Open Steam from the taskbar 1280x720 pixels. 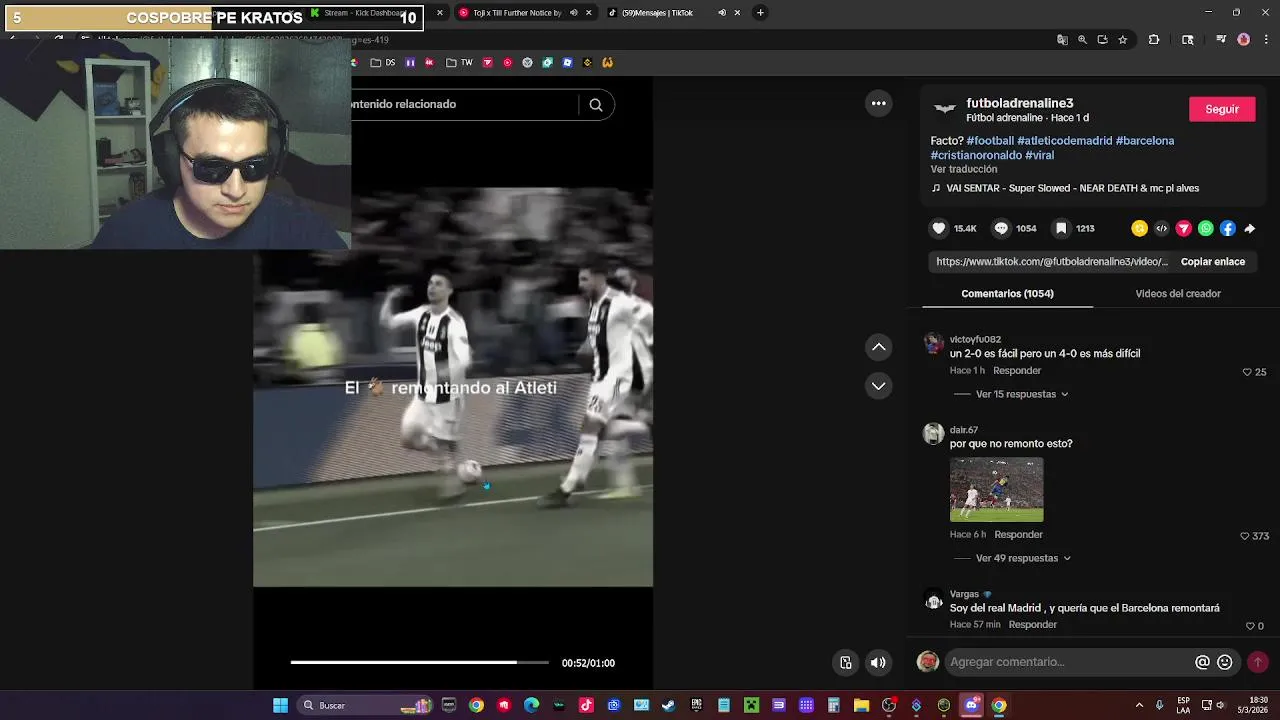click(x=668, y=706)
